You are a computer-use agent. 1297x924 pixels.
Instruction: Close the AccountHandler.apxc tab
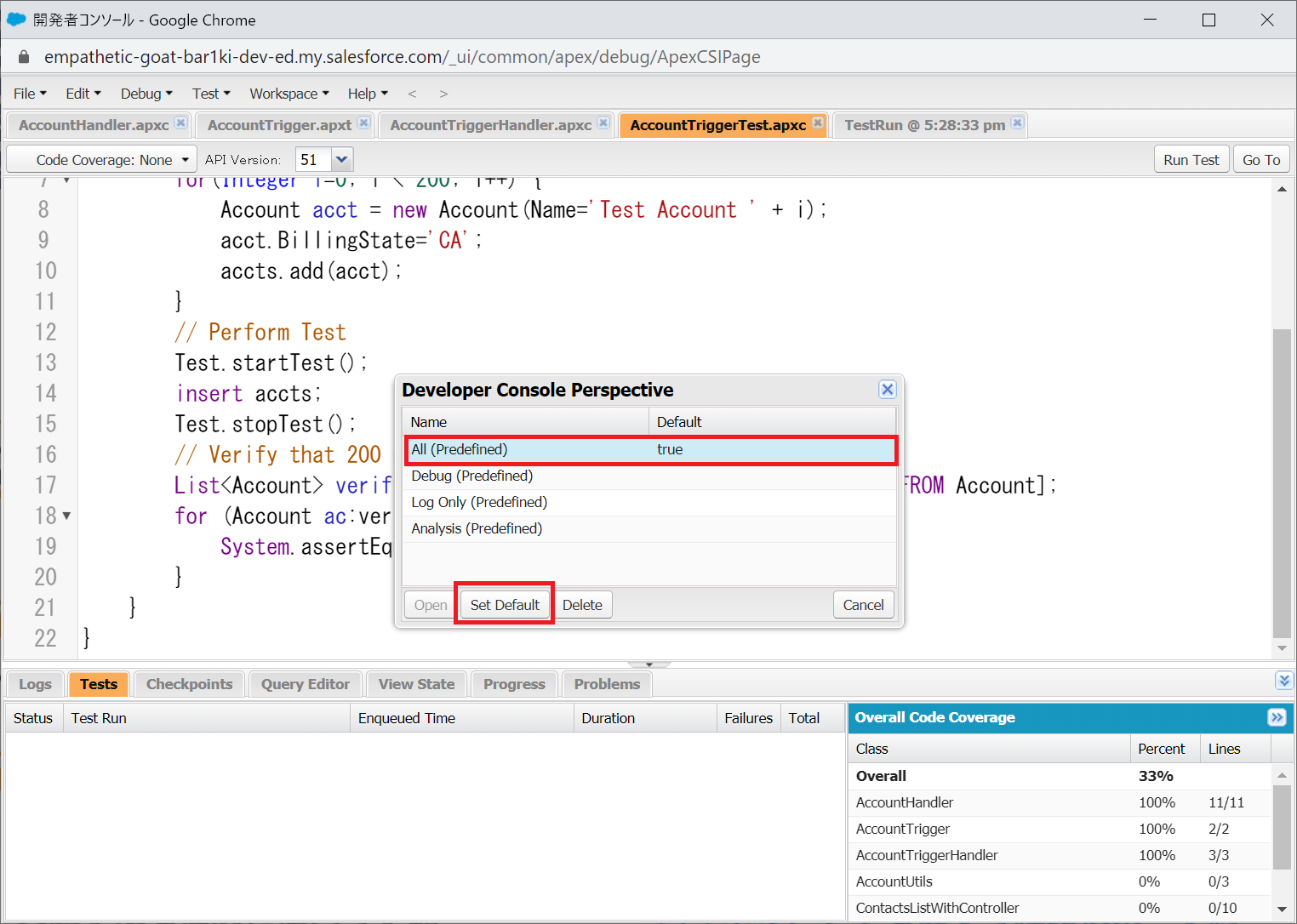click(180, 123)
